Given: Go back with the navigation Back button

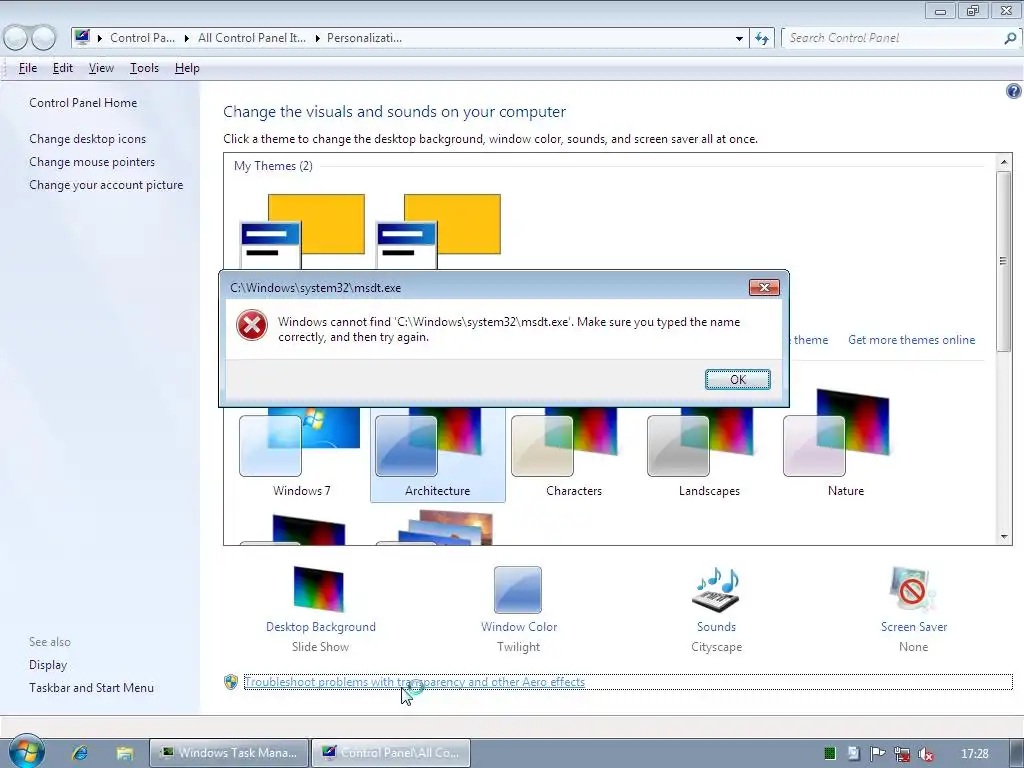Looking at the screenshot, I should pos(16,38).
